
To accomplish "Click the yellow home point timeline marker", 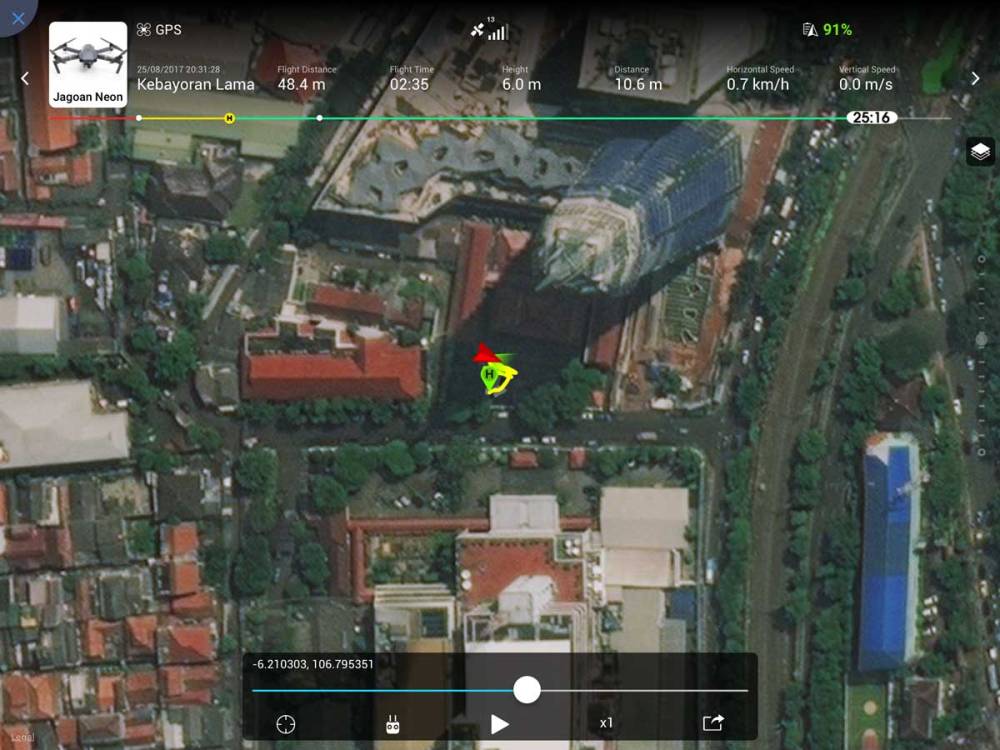I will coord(229,118).
